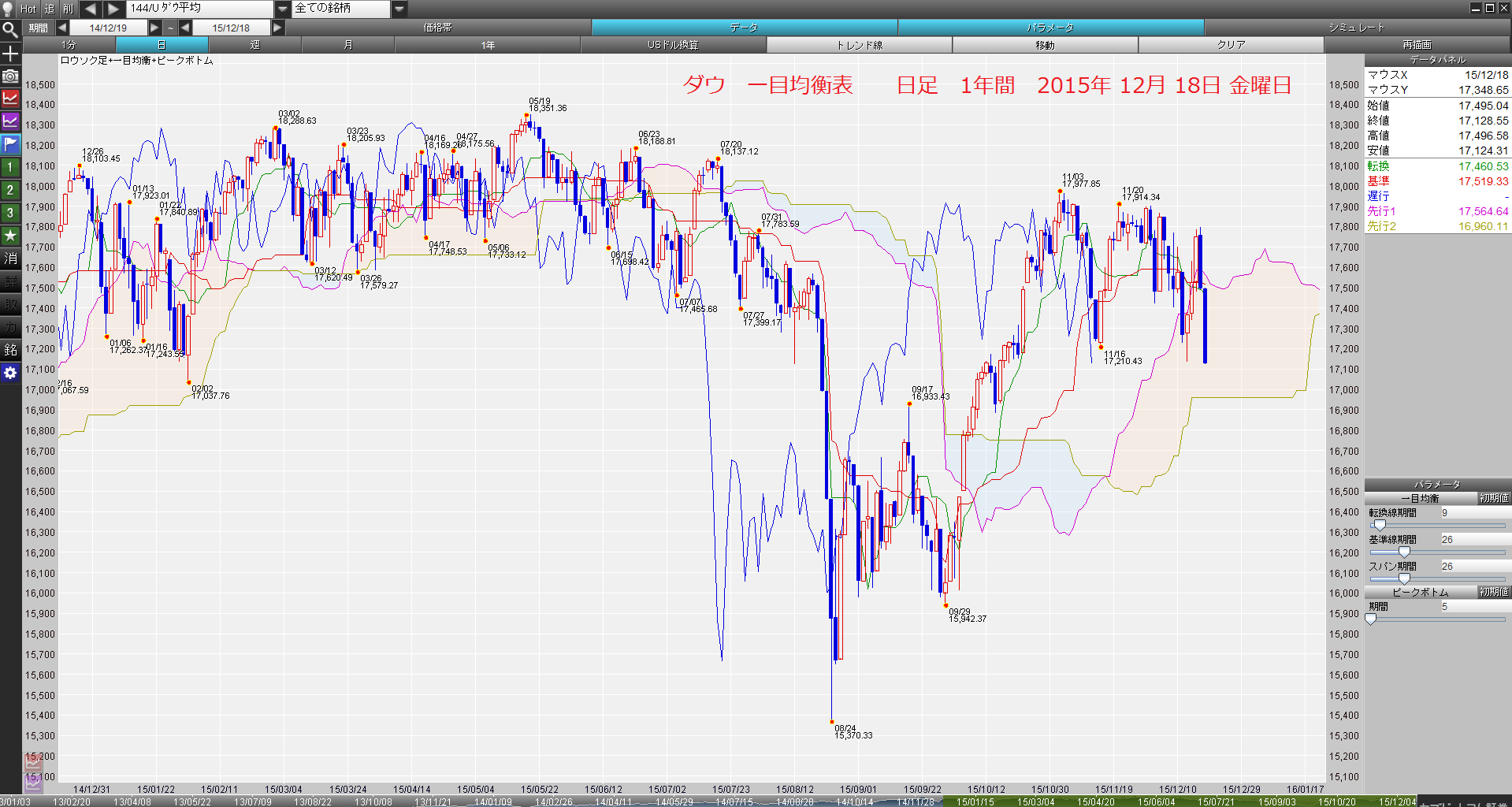Reset 一目均衡 with 初期値 button
This screenshot has width=1512, height=807.
point(1494,498)
